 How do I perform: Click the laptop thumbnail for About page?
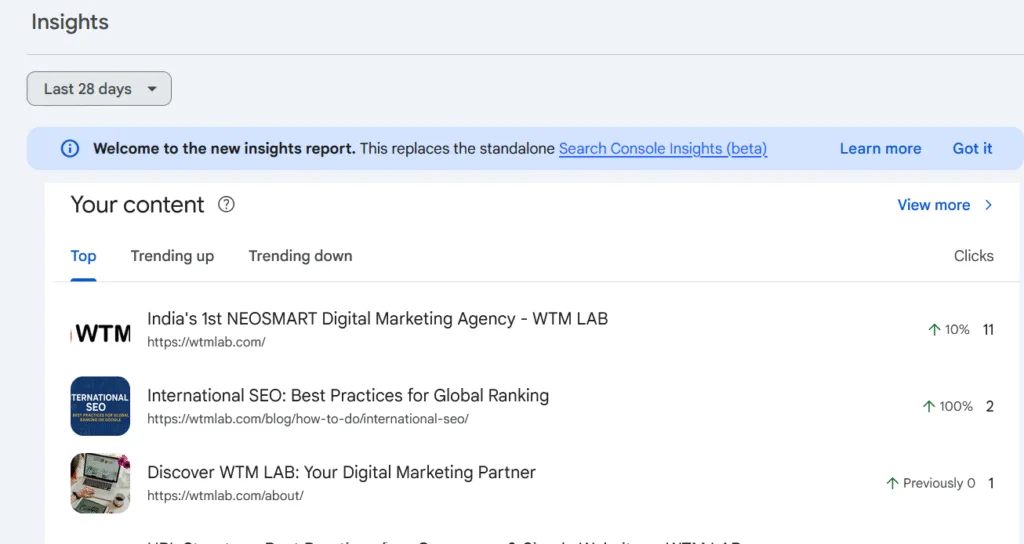pyautogui.click(x=101, y=483)
